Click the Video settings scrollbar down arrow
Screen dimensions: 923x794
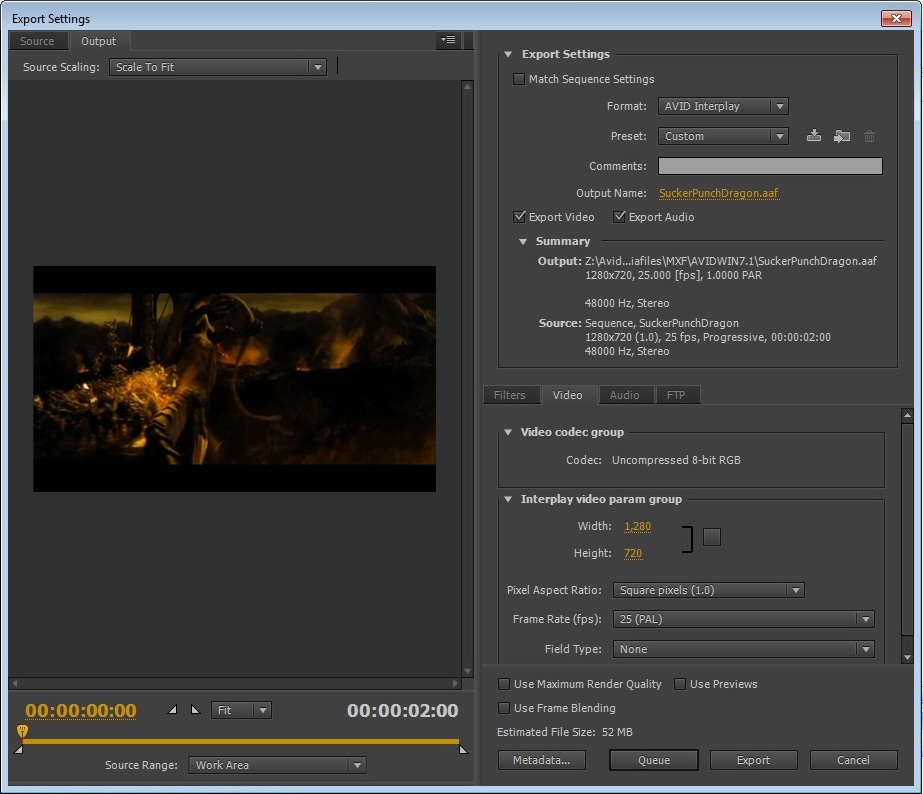coord(907,657)
